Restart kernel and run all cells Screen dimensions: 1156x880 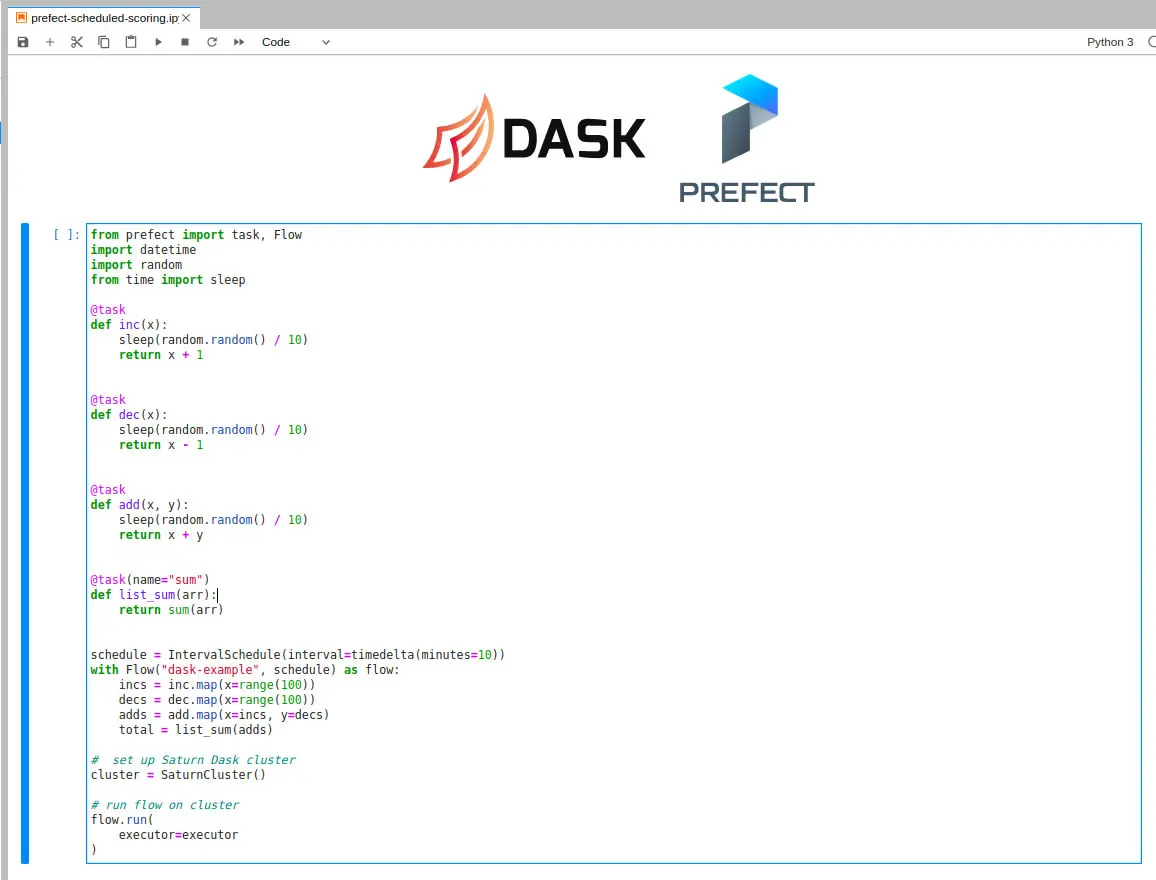pyautogui.click(x=239, y=42)
